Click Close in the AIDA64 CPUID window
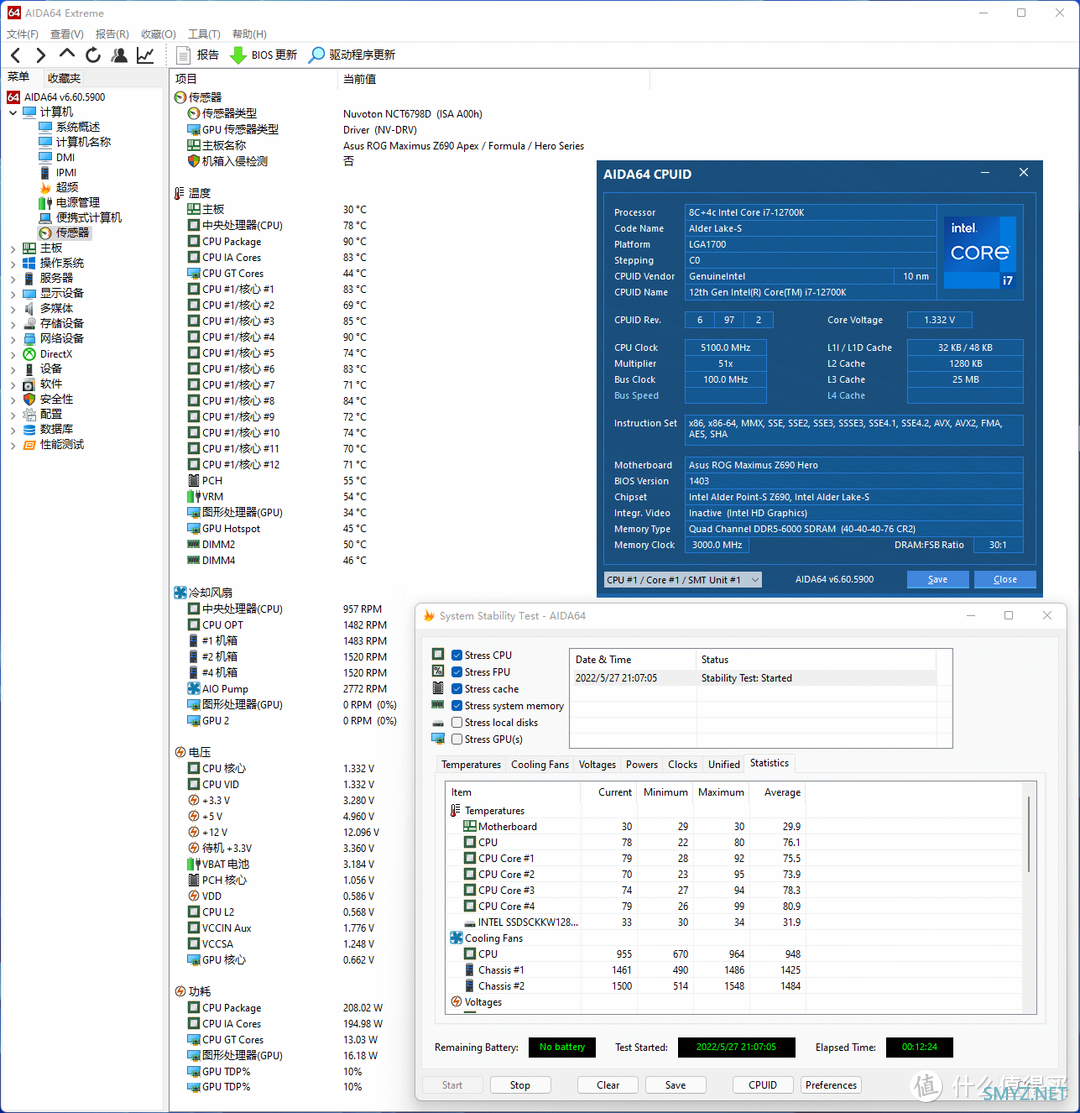Image resolution: width=1080 pixels, height=1113 pixels. (x=1005, y=580)
